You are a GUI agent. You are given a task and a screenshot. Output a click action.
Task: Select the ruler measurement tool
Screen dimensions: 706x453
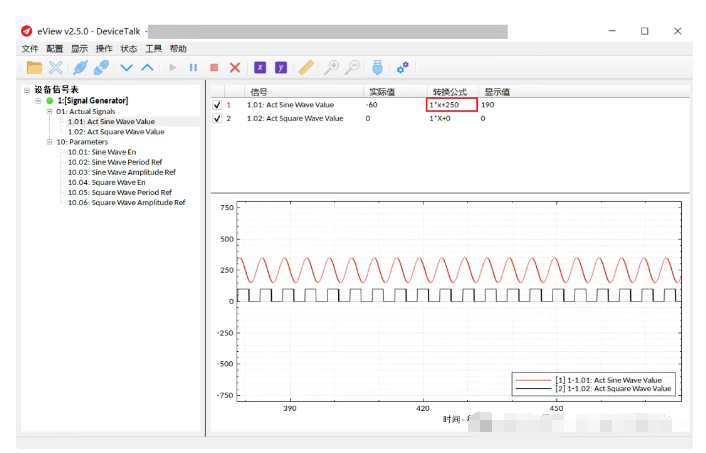pos(306,68)
